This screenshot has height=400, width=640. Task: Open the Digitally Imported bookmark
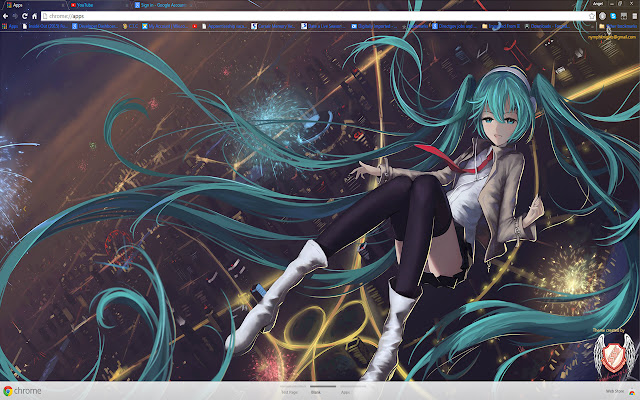pyautogui.click(x=374, y=26)
